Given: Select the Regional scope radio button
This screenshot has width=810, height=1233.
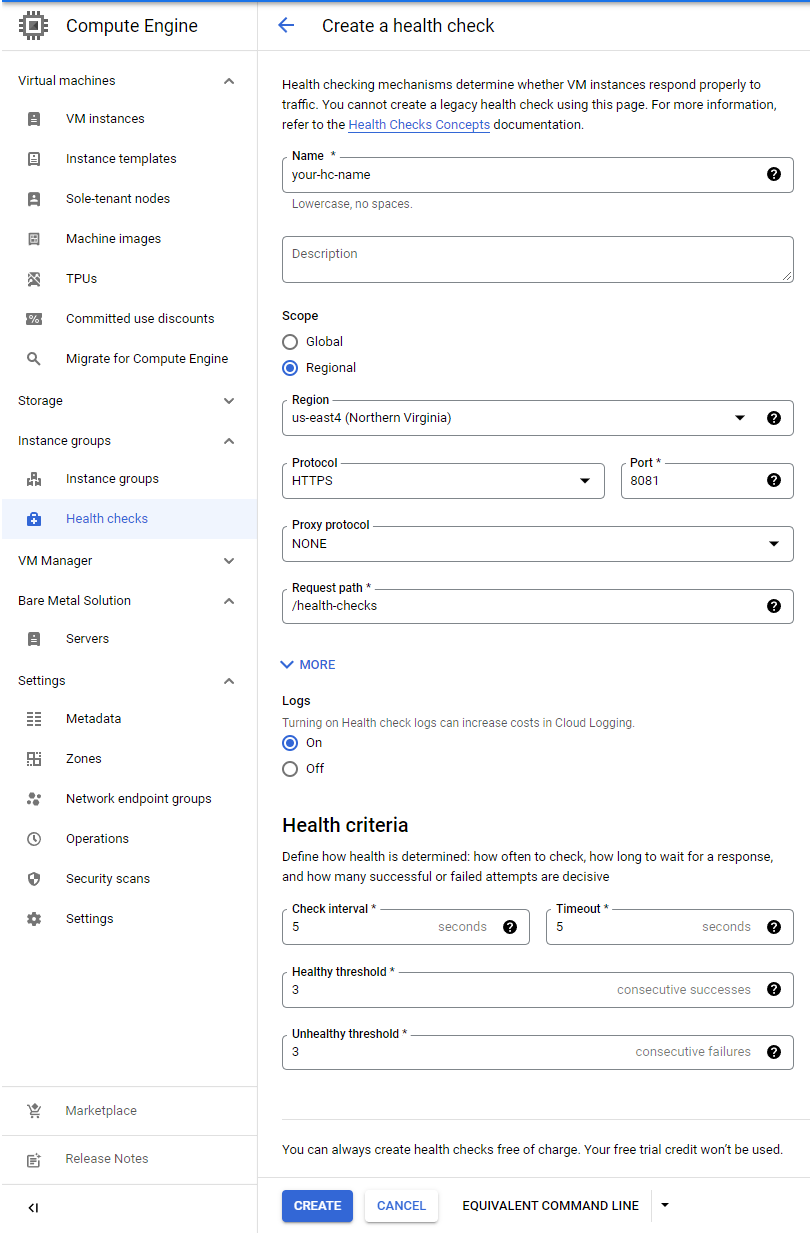Looking at the screenshot, I should [290, 368].
